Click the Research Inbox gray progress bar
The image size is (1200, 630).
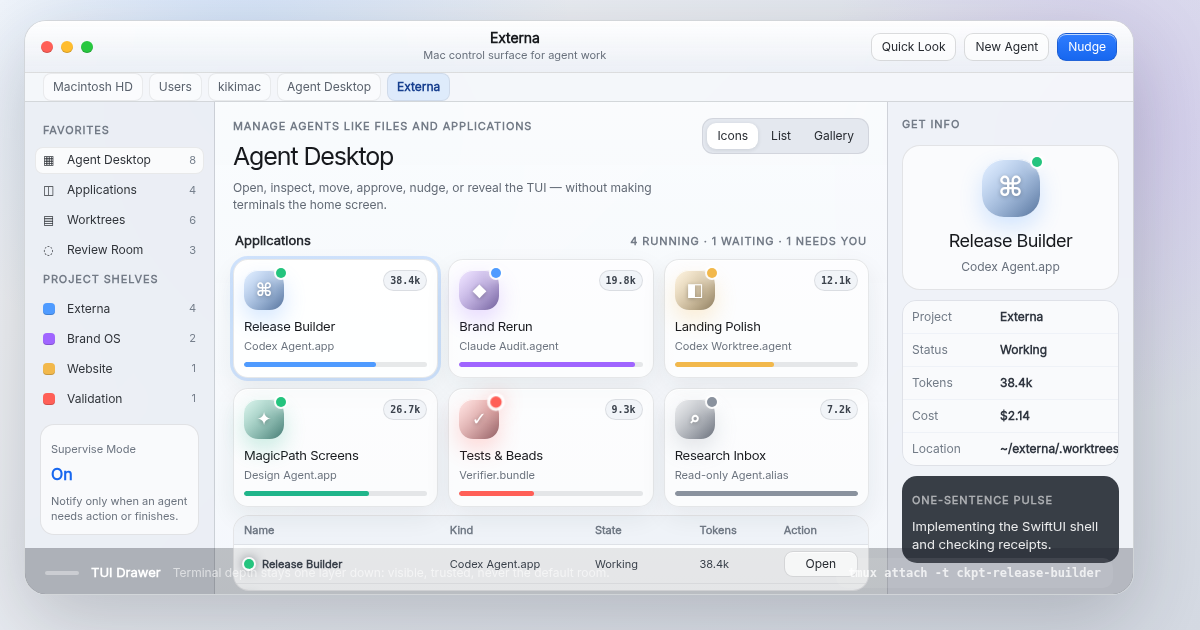pos(766,493)
